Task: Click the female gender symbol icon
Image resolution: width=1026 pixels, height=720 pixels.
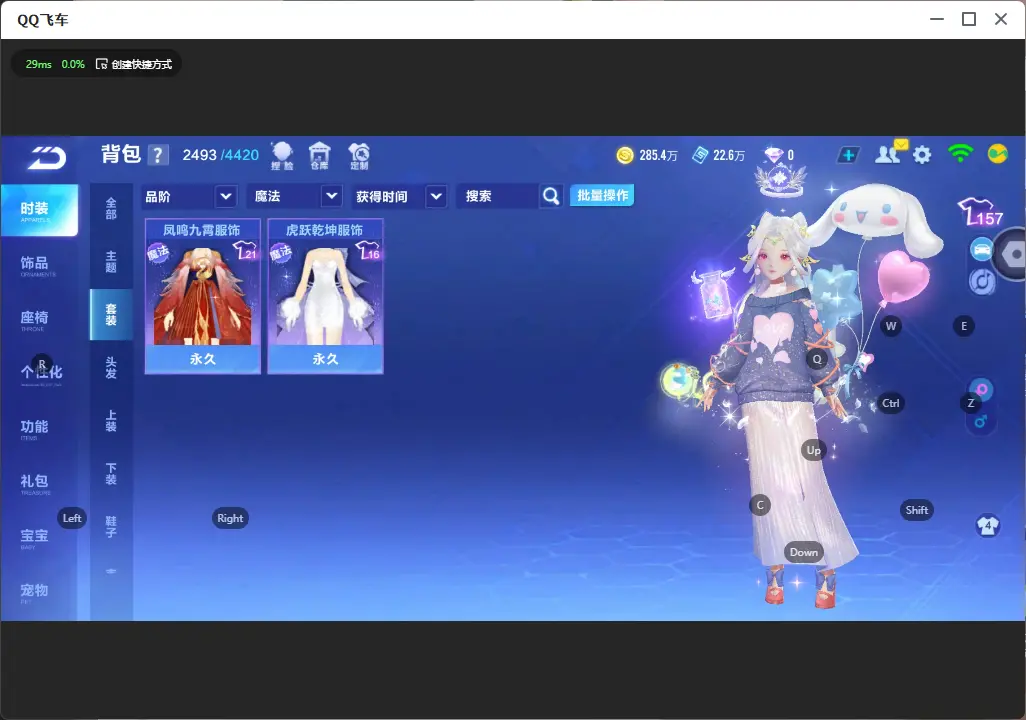Action: click(x=982, y=389)
